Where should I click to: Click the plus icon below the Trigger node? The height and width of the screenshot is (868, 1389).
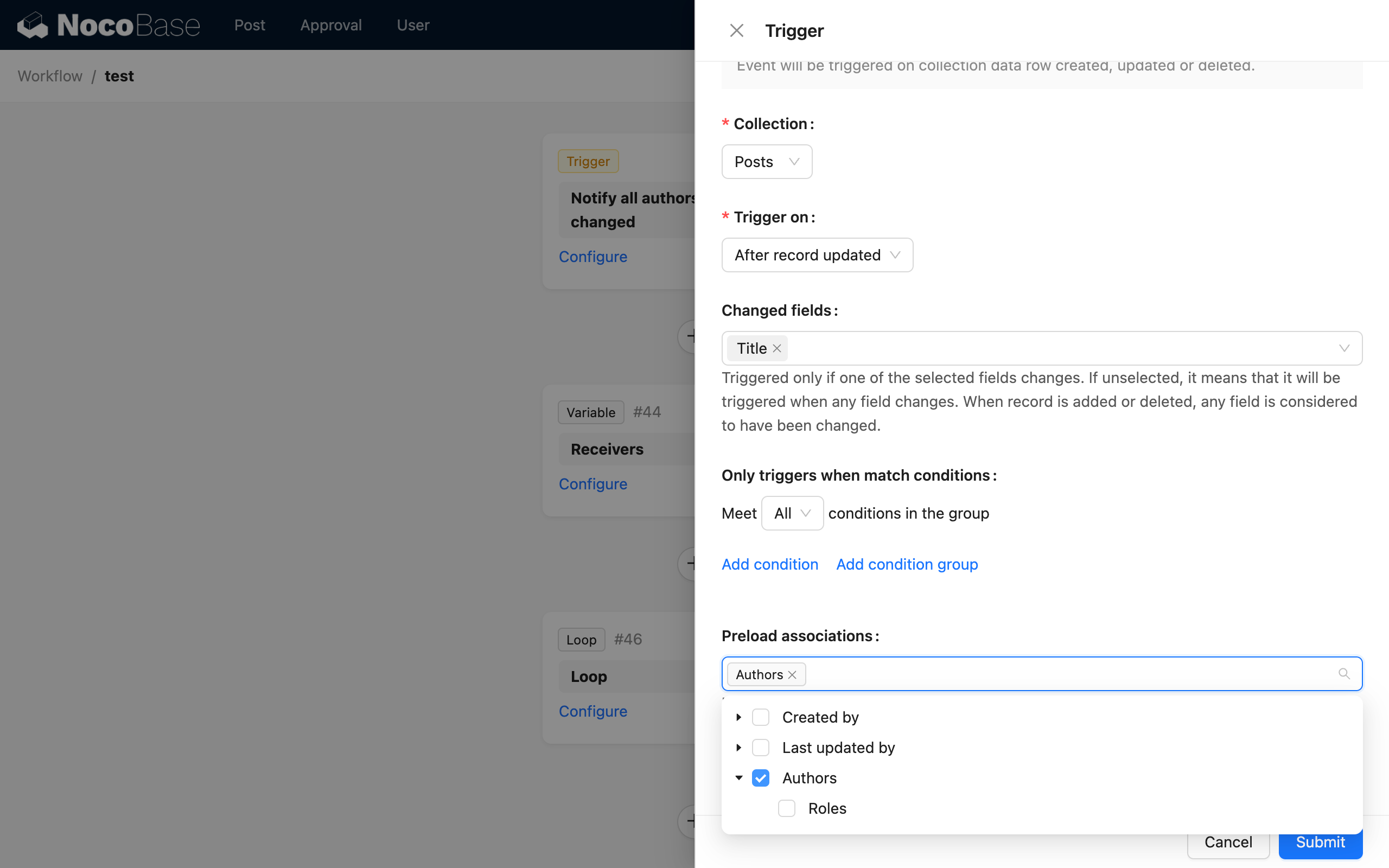(692, 336)
